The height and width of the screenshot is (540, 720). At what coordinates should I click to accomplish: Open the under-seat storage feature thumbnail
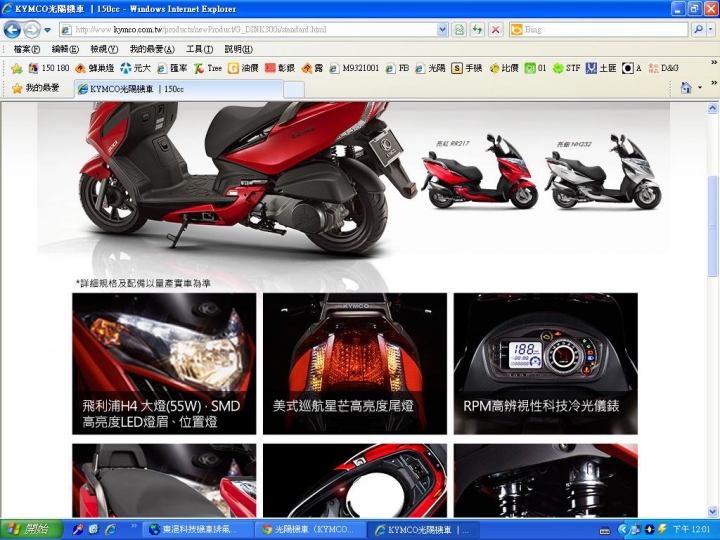354,481
